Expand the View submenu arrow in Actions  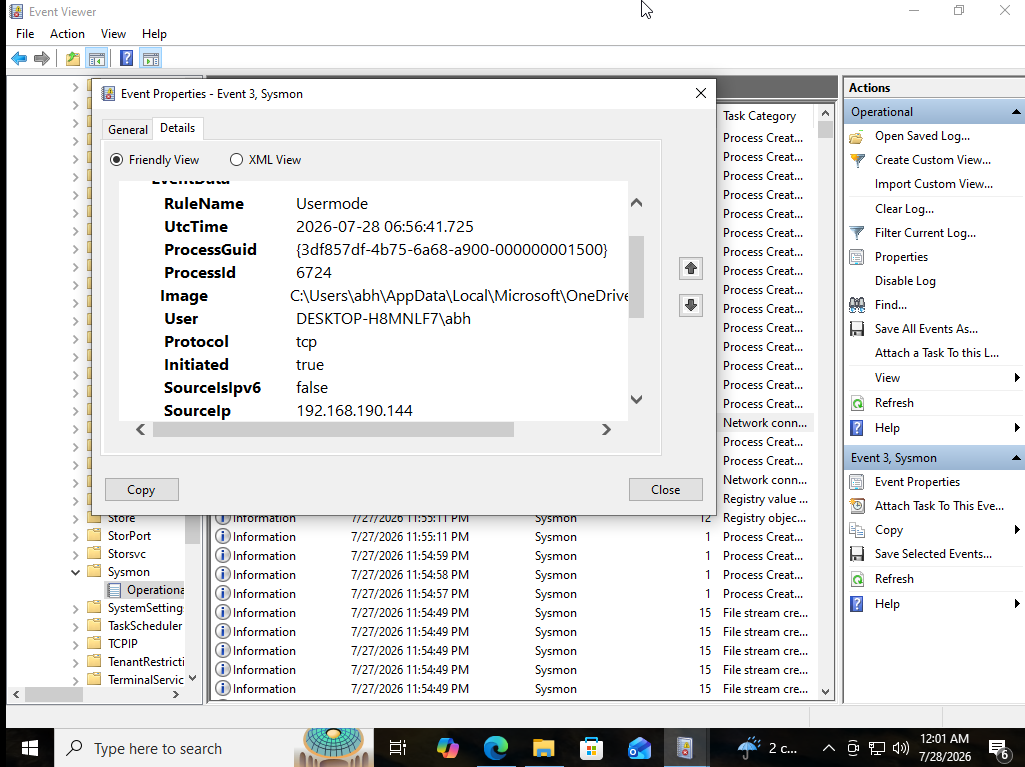[1017, 378]
